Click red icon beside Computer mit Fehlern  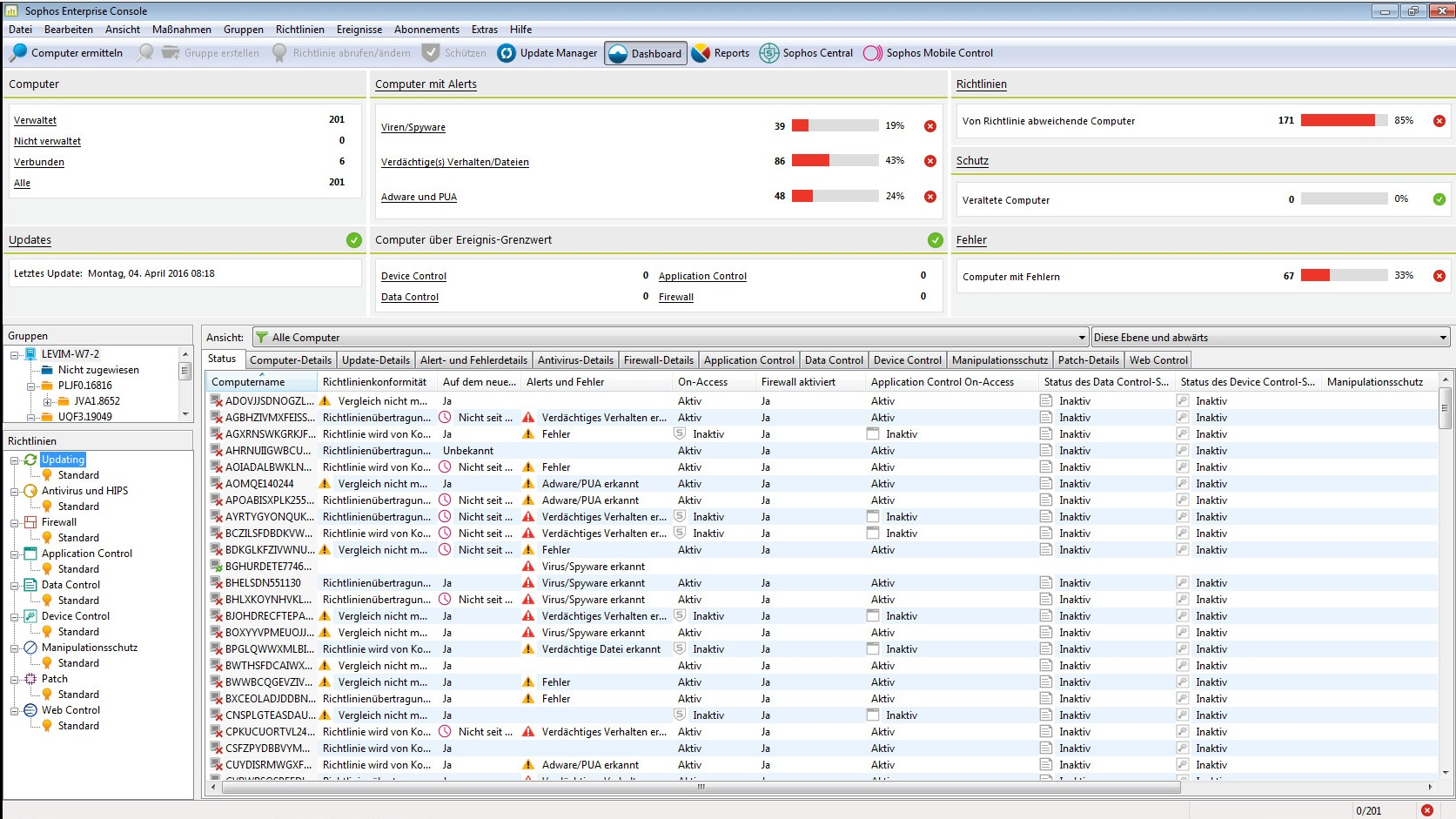(1439, 276)
